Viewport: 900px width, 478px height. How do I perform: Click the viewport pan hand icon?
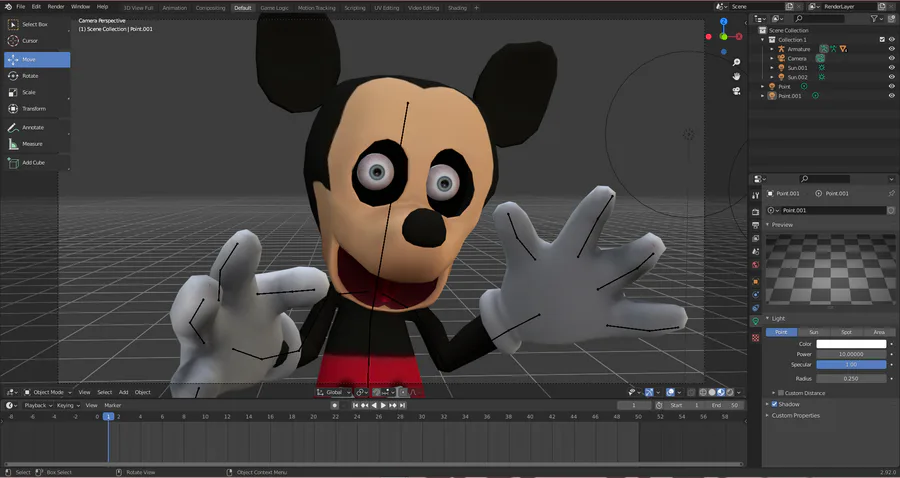736,76
